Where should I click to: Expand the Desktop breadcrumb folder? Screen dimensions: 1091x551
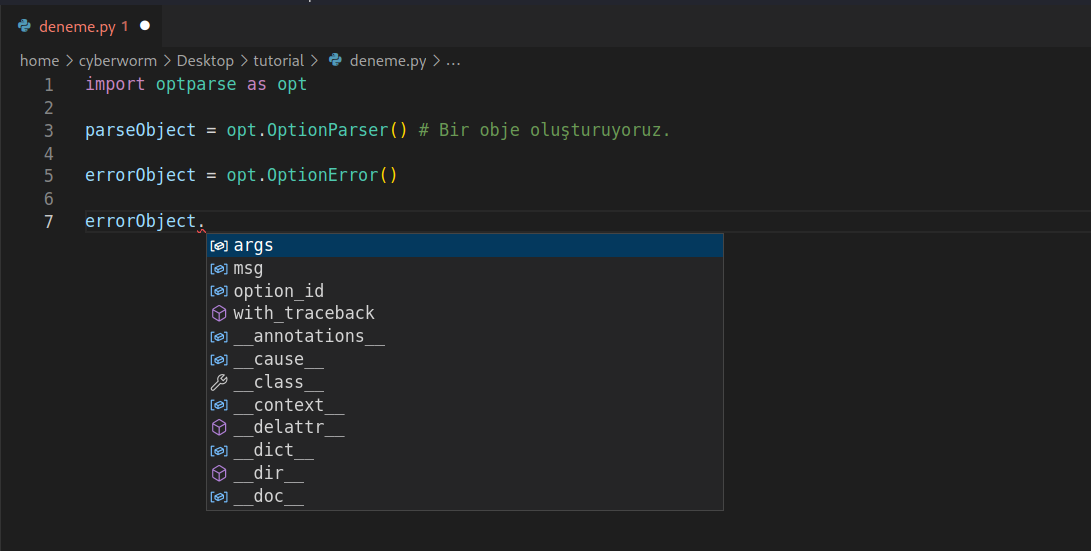point(205,61)
